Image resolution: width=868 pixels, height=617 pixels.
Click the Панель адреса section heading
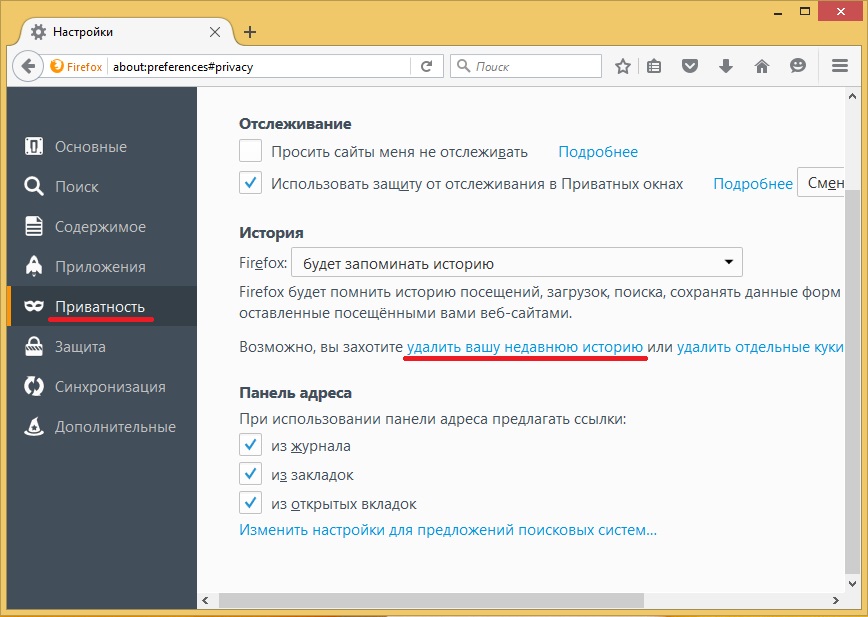pyautogui.click(x=296, y=393)
